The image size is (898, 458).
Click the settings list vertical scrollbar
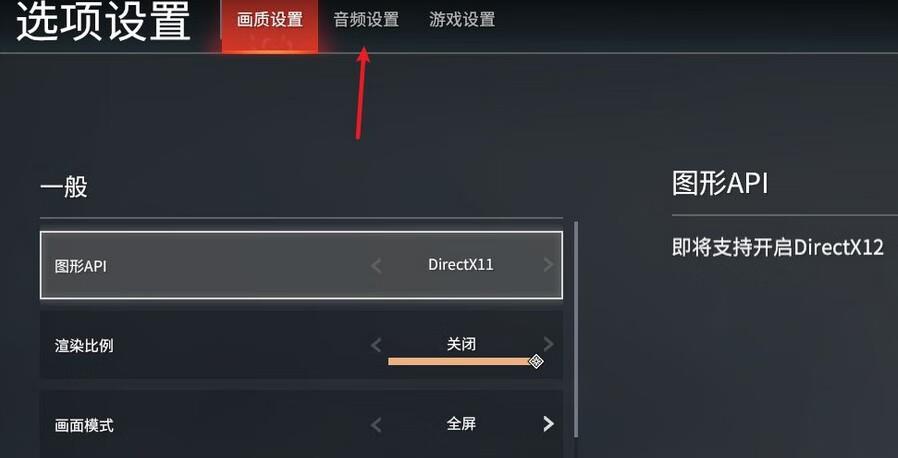576,329
